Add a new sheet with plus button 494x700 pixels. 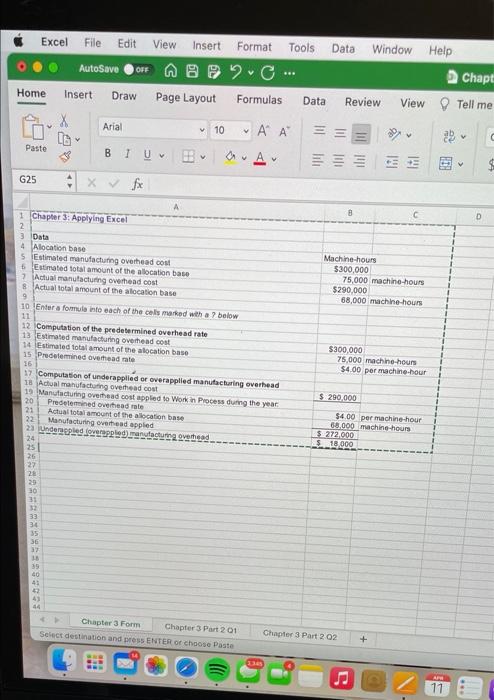pos(364,639)
